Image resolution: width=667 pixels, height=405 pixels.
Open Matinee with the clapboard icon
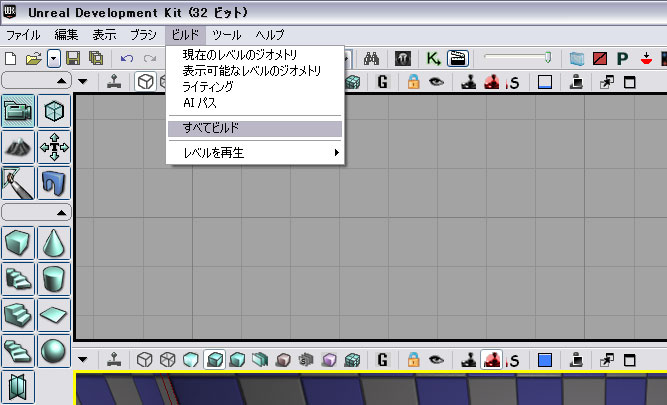(x=458, y=58)
